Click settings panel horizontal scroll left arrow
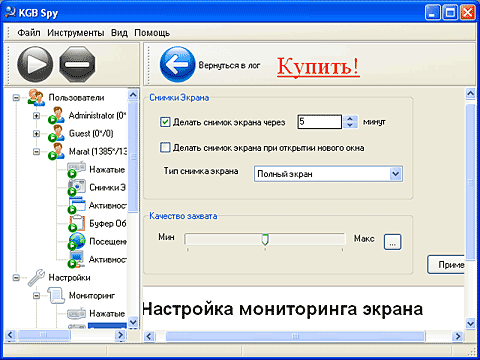480x360 pixels. click(x=149, y=336)
